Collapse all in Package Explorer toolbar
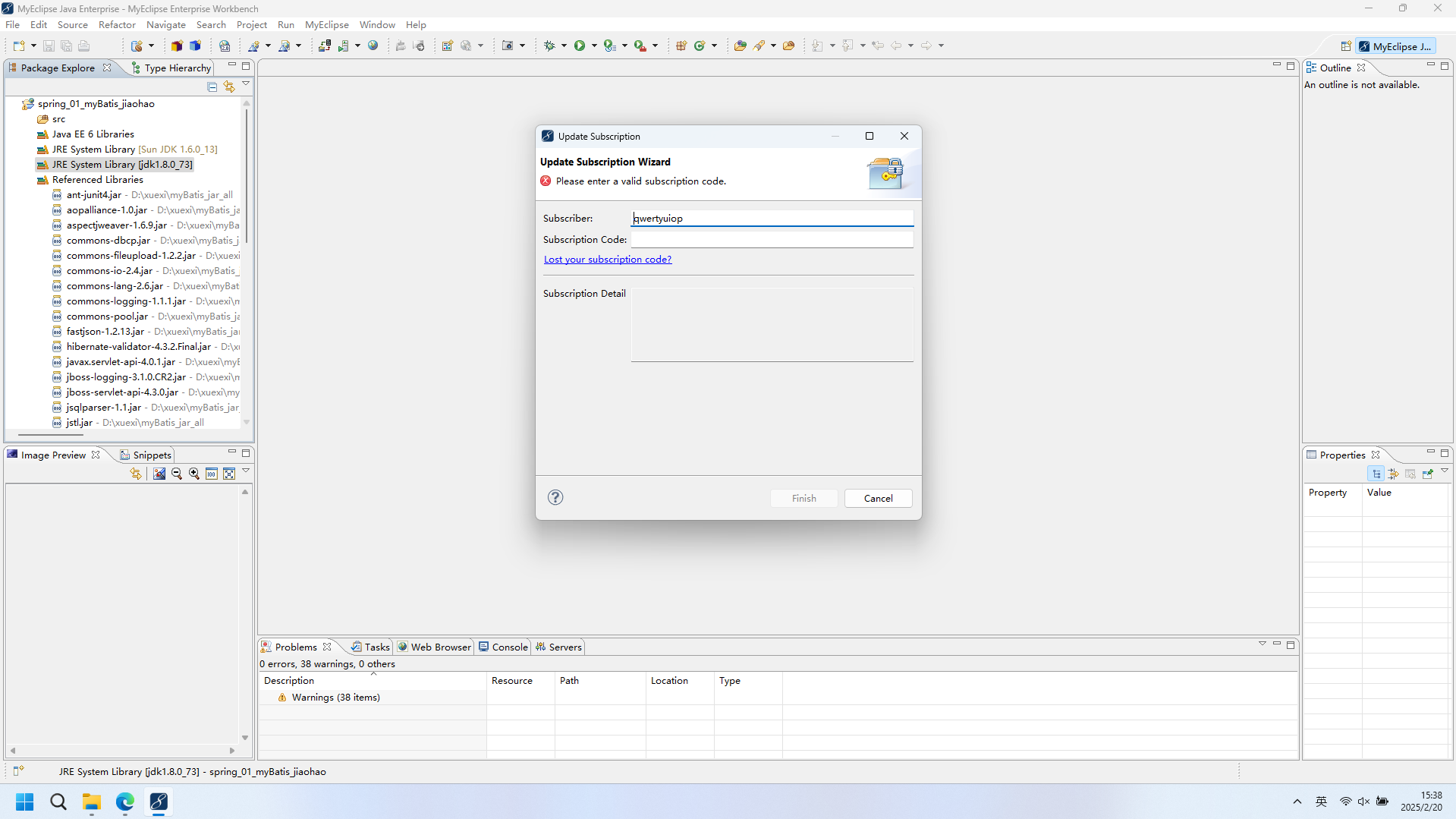 coord(212,87)
